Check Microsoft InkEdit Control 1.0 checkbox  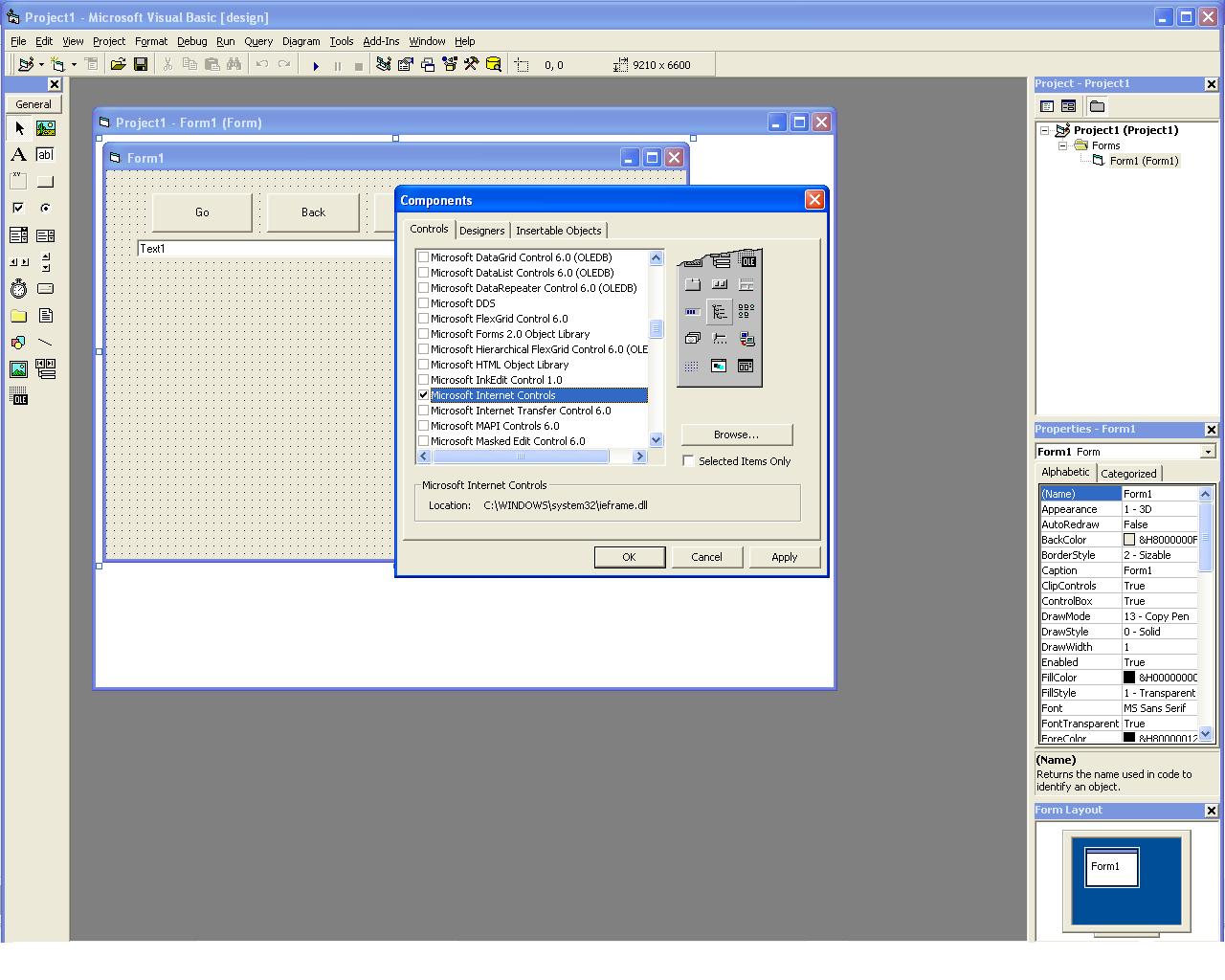423,380
